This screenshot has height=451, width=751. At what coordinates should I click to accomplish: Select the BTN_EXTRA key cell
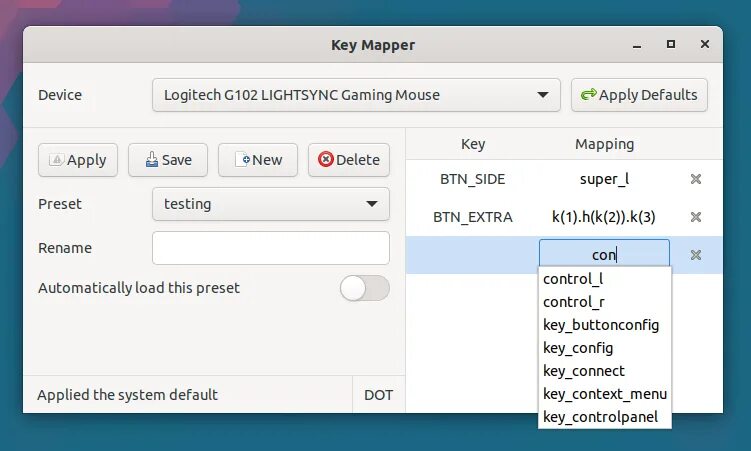pyautogui.click(x=473, y=217)
